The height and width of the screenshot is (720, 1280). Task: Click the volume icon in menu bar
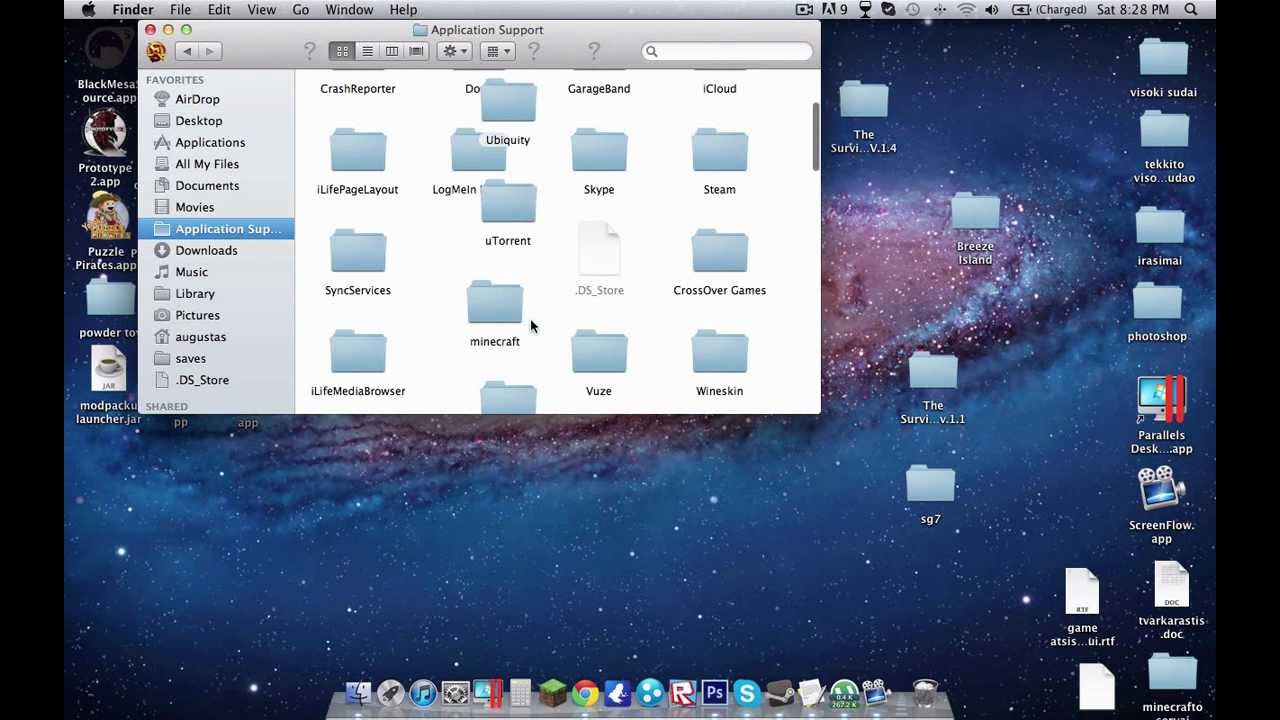click(x=991, y=10)
